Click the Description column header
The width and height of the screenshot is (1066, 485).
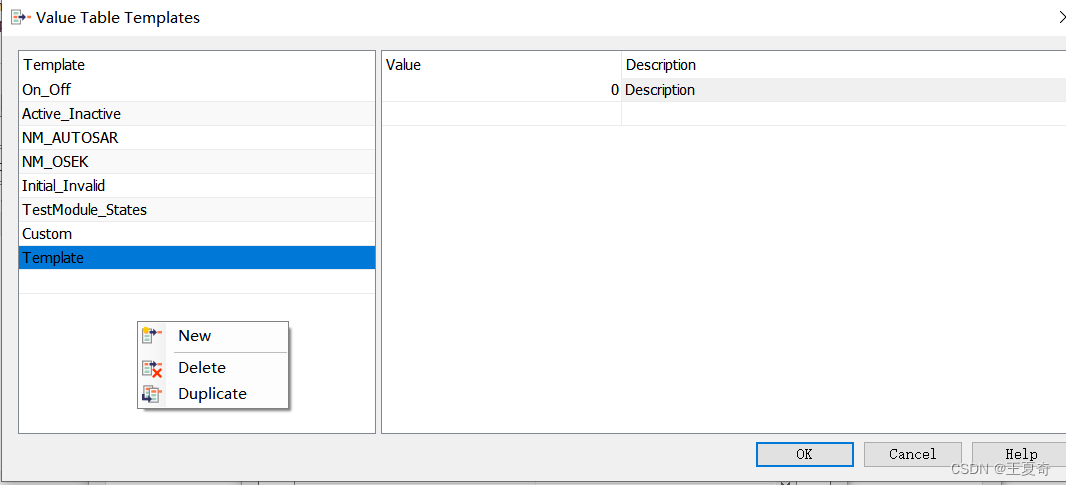[844, 65]
